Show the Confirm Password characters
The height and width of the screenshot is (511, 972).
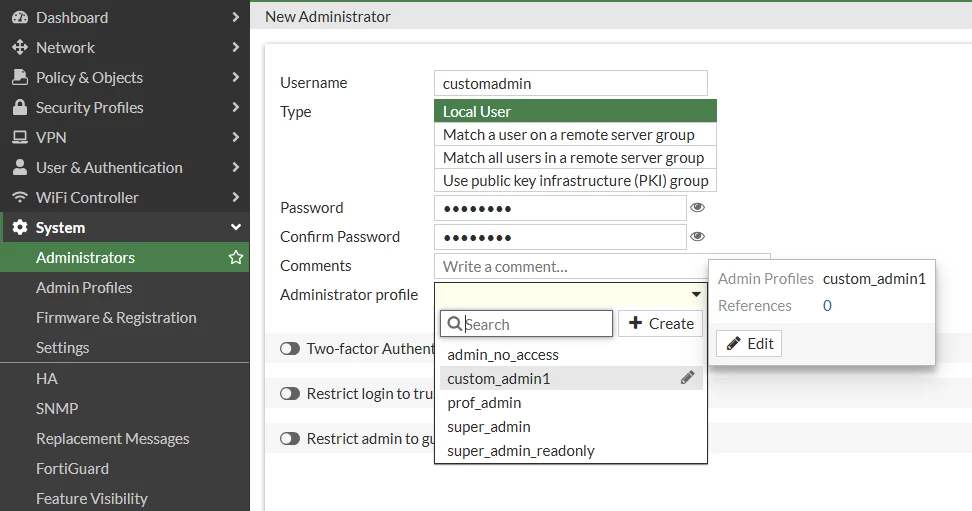click(x=697, y=236)
